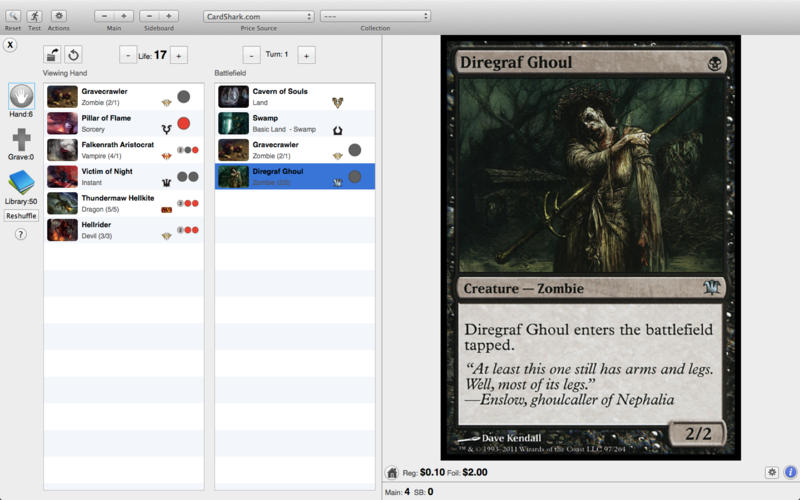Open the Actions gear menu
Viewport: 800px width, 500px height.
[x=58, y=16]
